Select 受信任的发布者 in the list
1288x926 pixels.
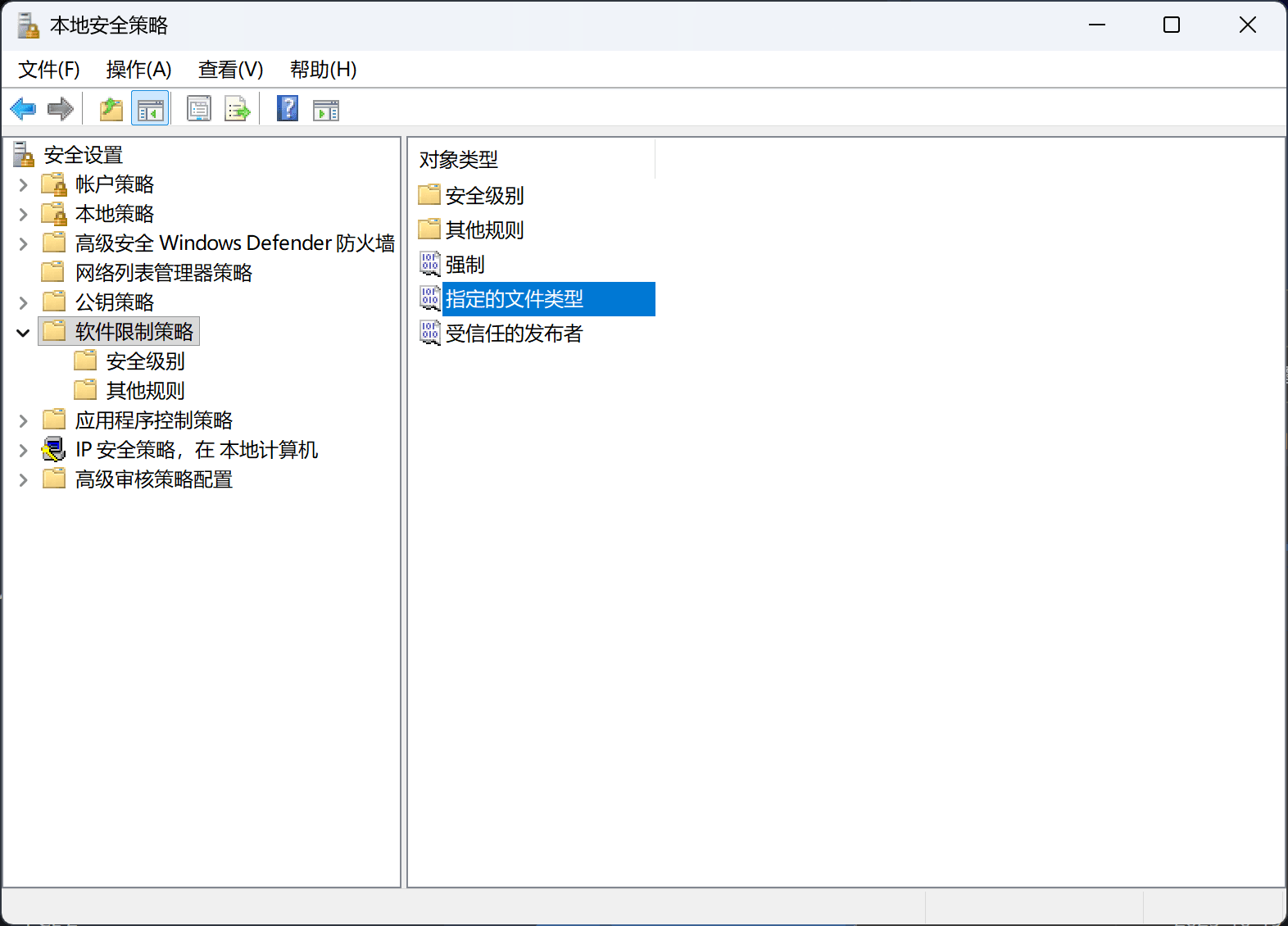tap(514, 334)
